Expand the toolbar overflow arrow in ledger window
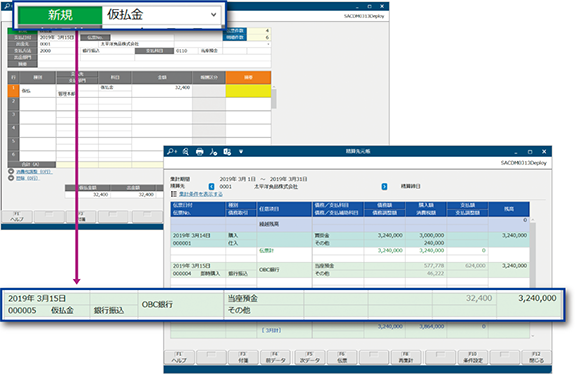 pyautogui.click(x=241, y=151)
